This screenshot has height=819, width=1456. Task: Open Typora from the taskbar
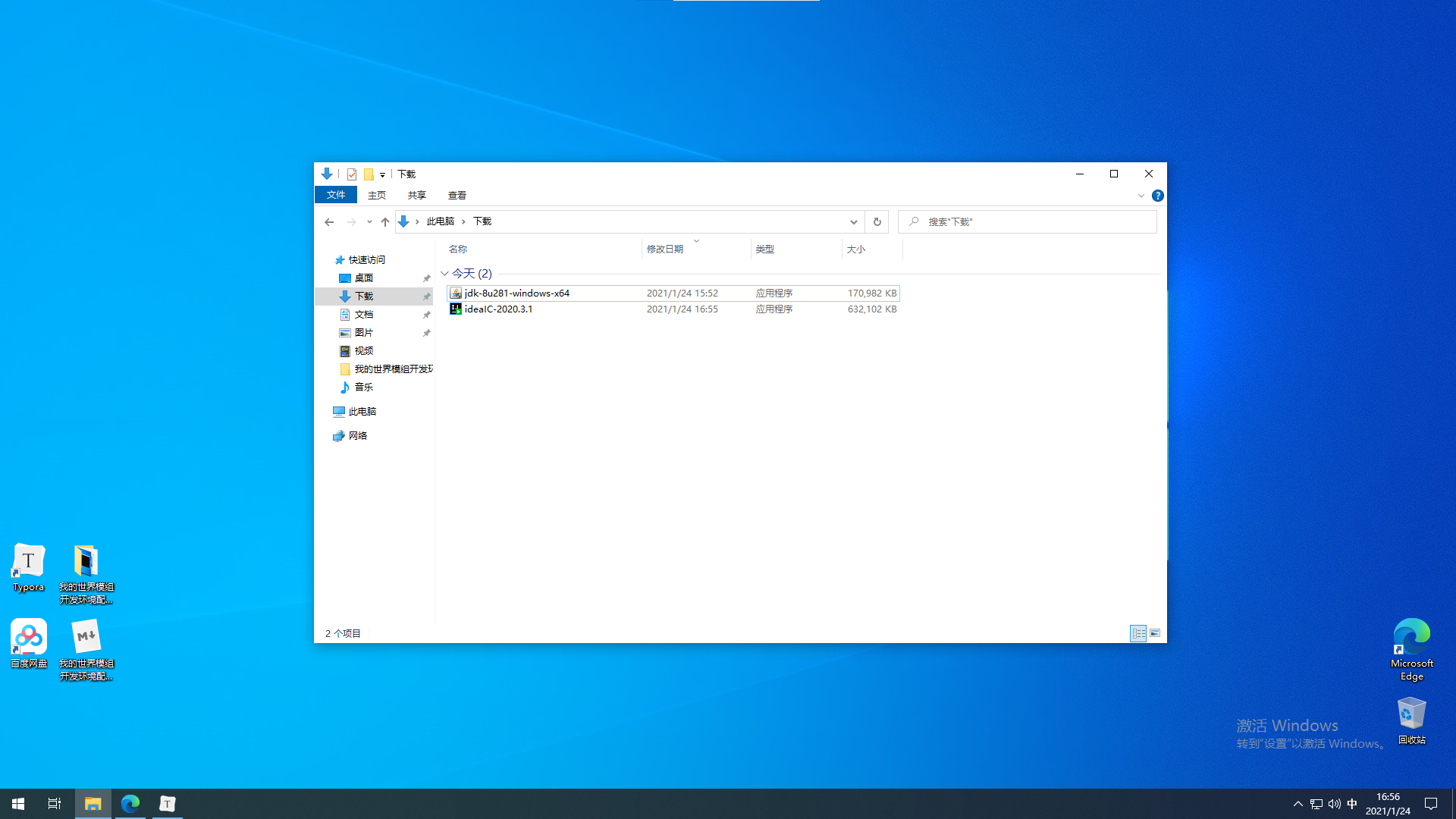(x=168, y=803)
